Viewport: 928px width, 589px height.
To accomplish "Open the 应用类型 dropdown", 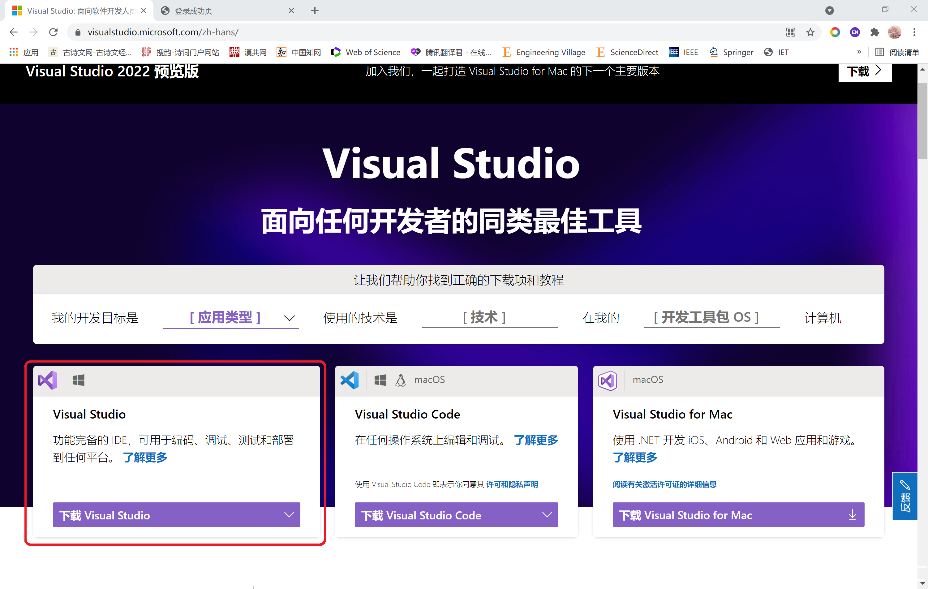I will 231,317.
